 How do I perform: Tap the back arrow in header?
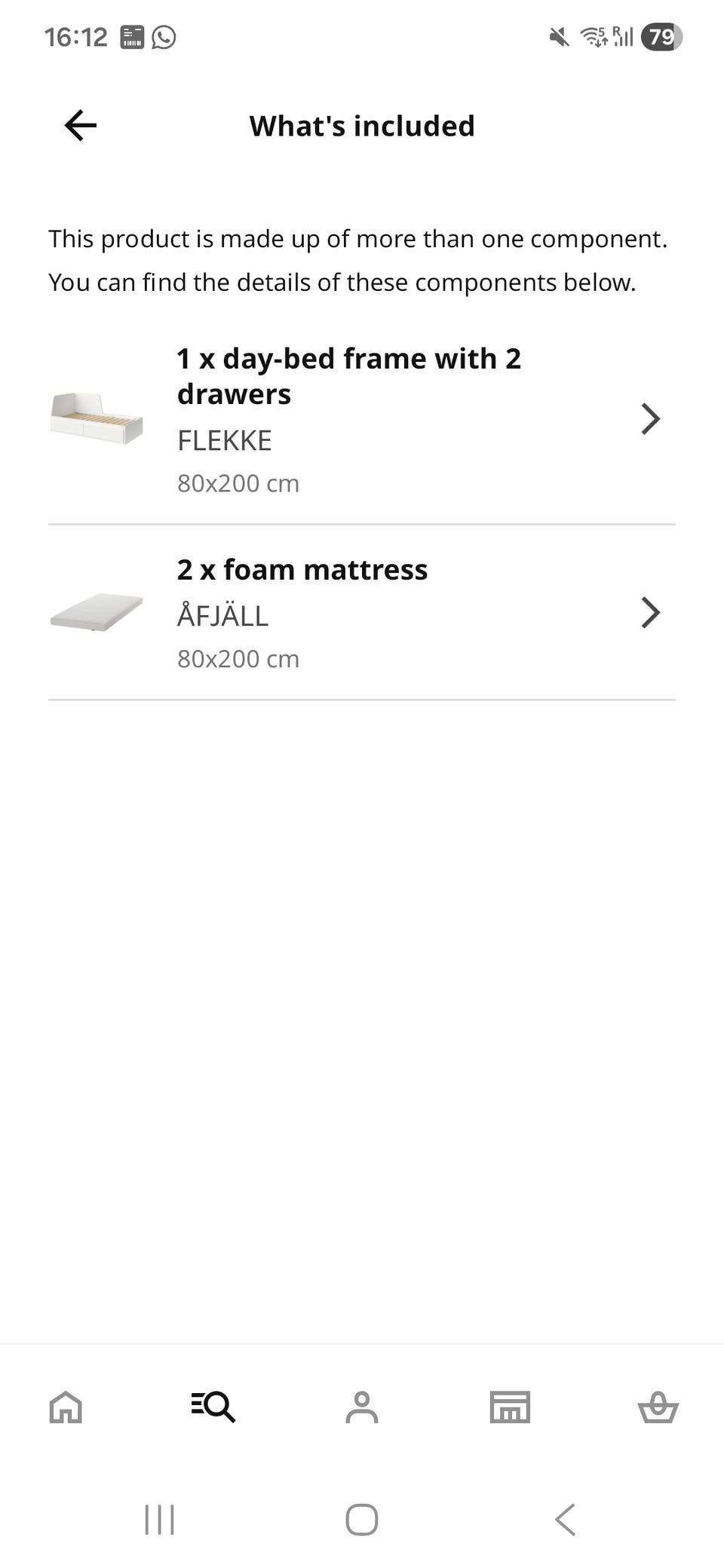coord(81,125)
